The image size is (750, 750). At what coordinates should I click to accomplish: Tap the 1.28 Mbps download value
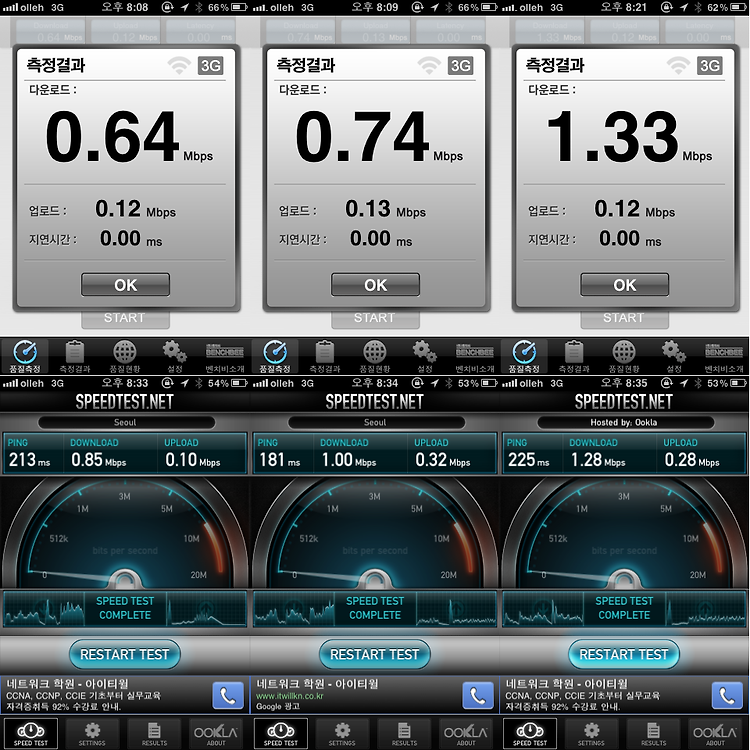pyautogui.click(x=598, y=460)
